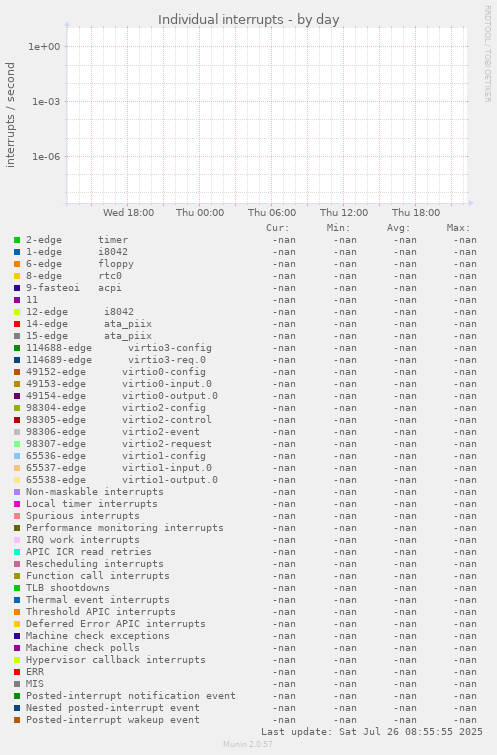The width and height of the screenshot is (497, 755).
Task: Click the cyan APIC ICR read retries swatch
Action: click(x=17, y=552)
